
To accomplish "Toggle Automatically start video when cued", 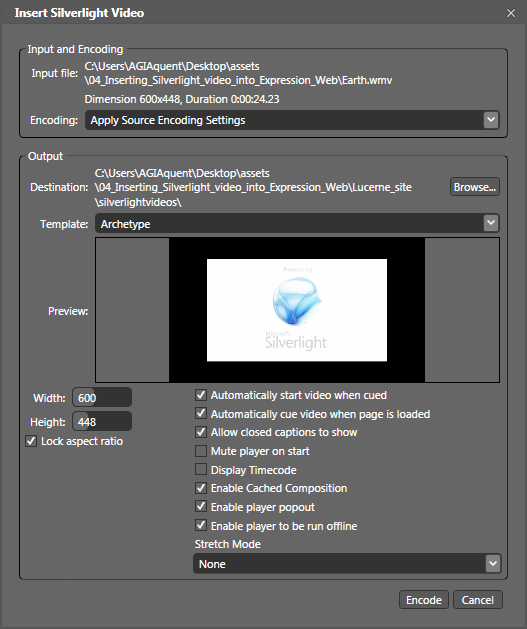I will pyautogui.click(x=201, y=395).
